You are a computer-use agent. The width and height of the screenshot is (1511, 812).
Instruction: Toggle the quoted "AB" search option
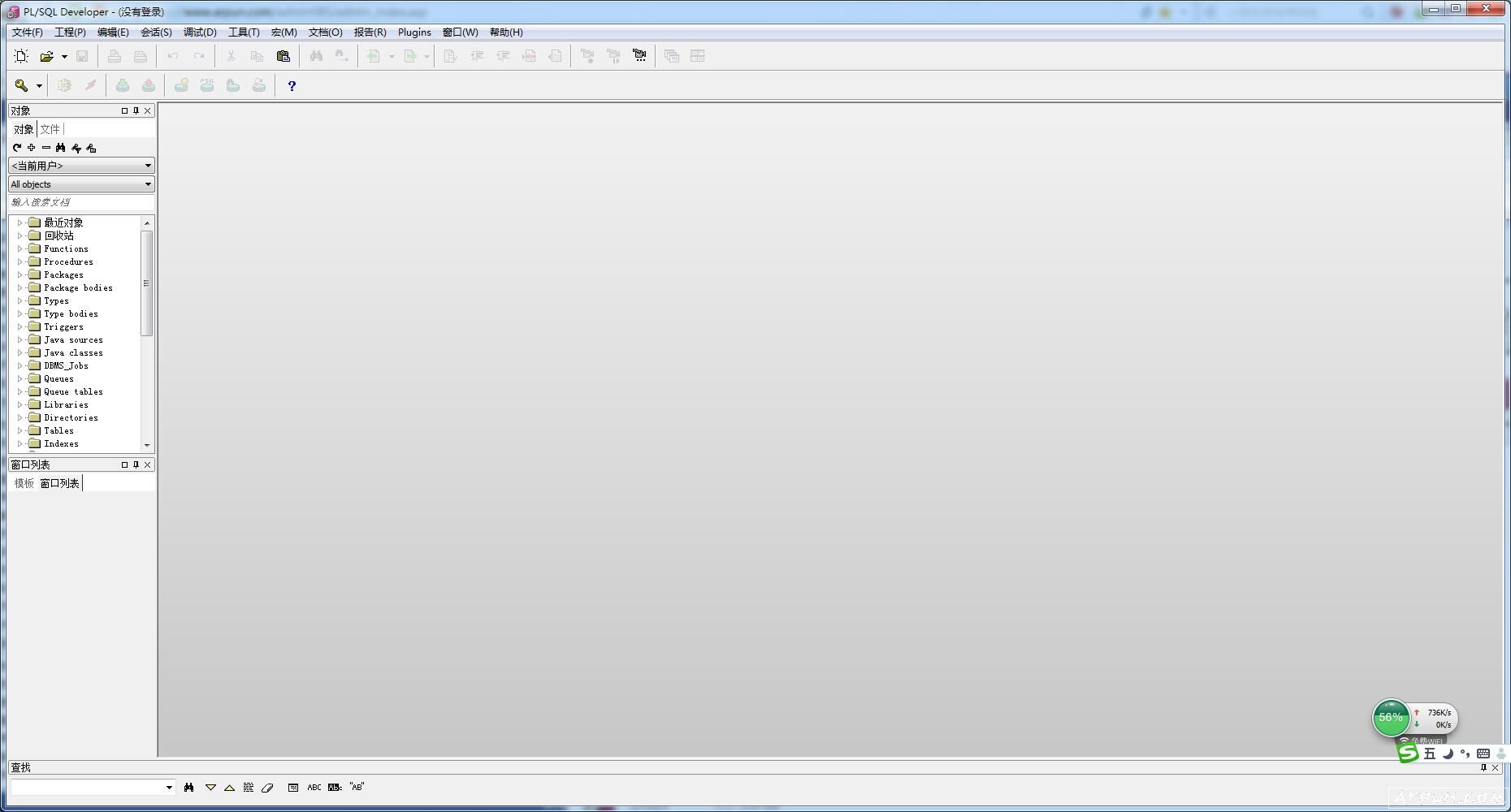[357, 787]
